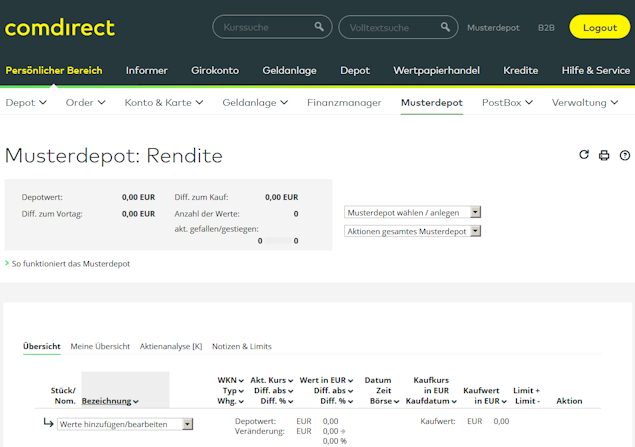The height and width of the screenshot is (447, 635).
Task: Switch to the Meine Übersicht tab
Action: tap(100, 346)
